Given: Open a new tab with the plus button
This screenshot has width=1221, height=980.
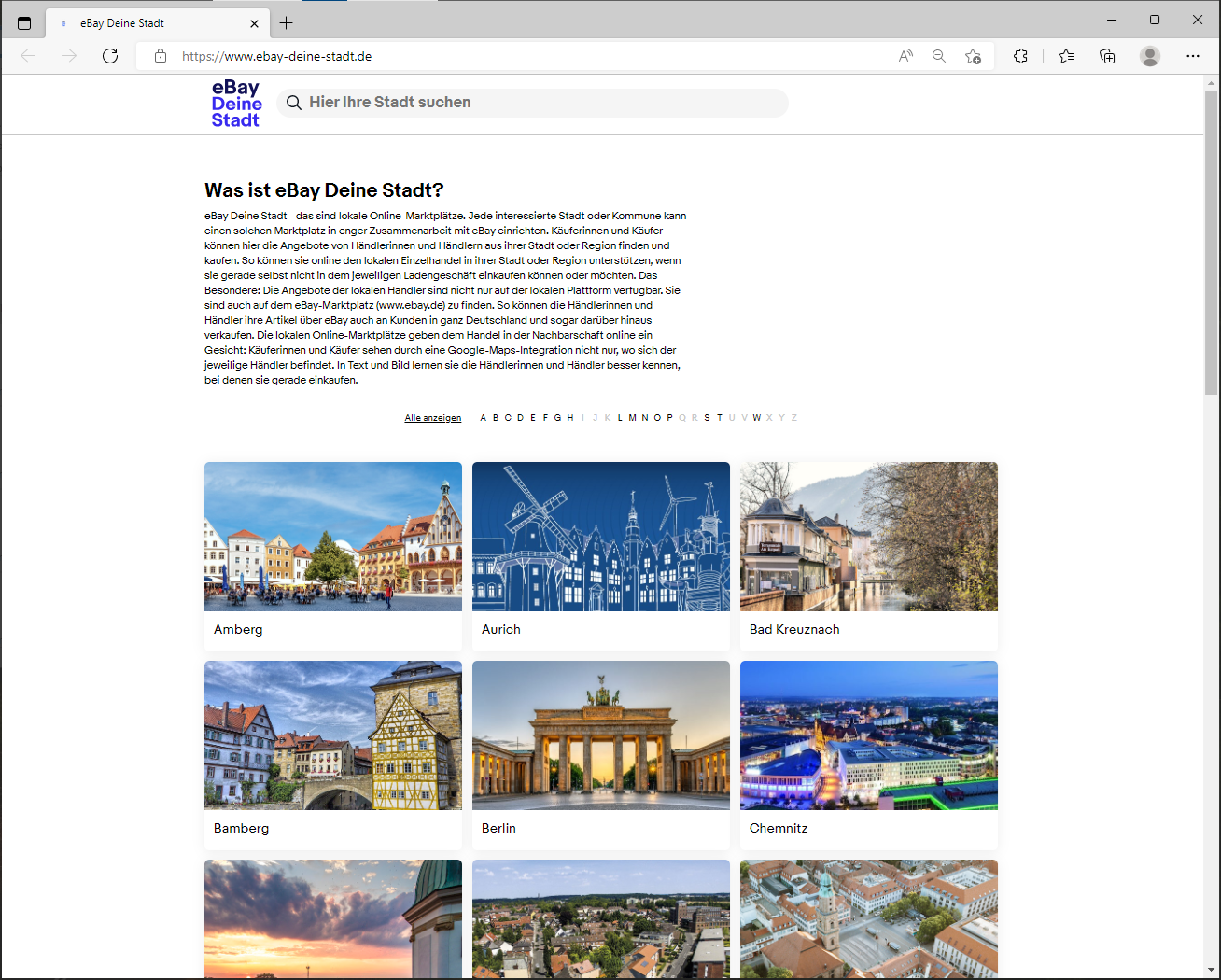Looking at the screenshot, I should (287, 22).
